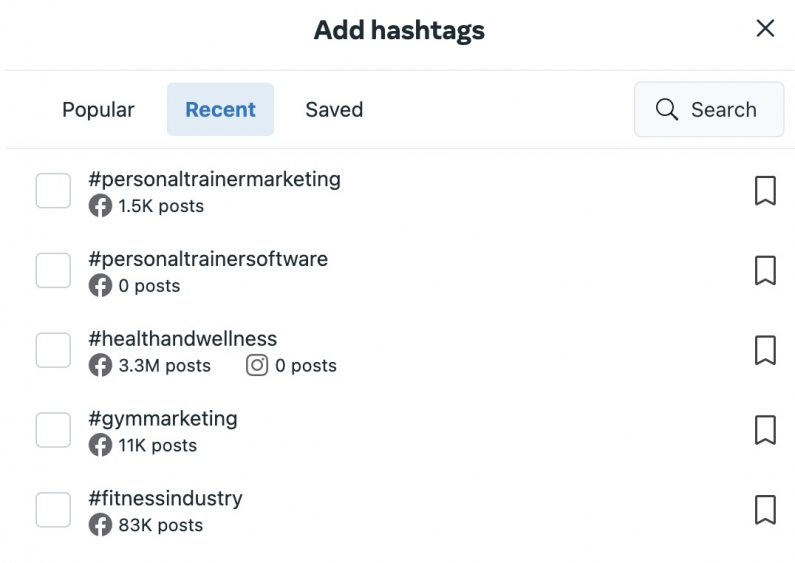Enable the #gymmarketing checkbox
Viewport: 795px width, 563px height.
53,431
